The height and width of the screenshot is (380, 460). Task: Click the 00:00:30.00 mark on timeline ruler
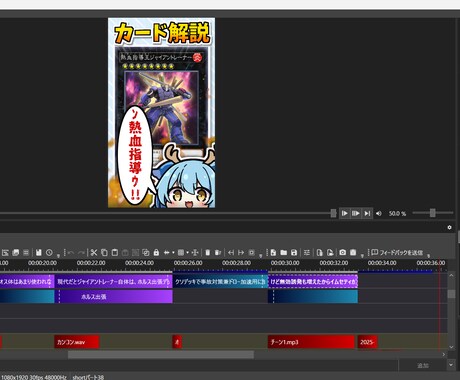[285, 263]
